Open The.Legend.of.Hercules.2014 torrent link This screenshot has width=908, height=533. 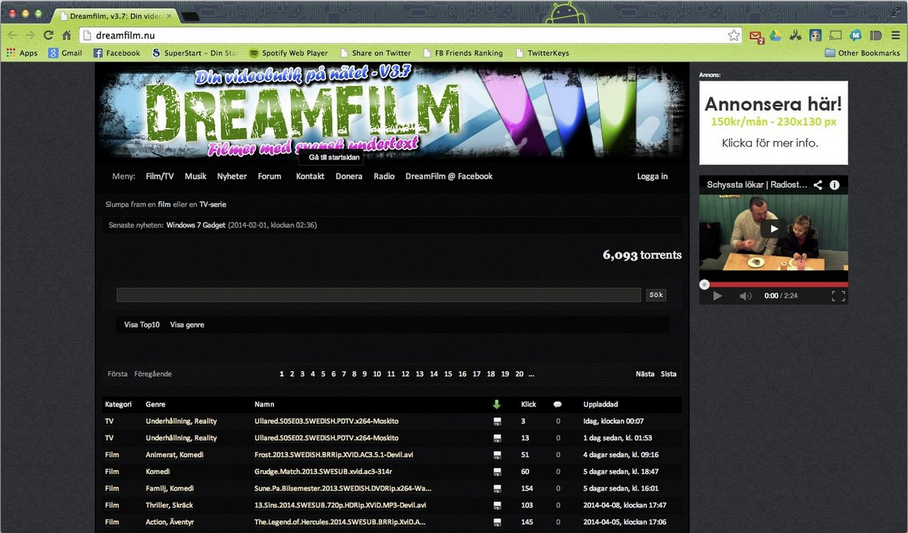(340, 522)
